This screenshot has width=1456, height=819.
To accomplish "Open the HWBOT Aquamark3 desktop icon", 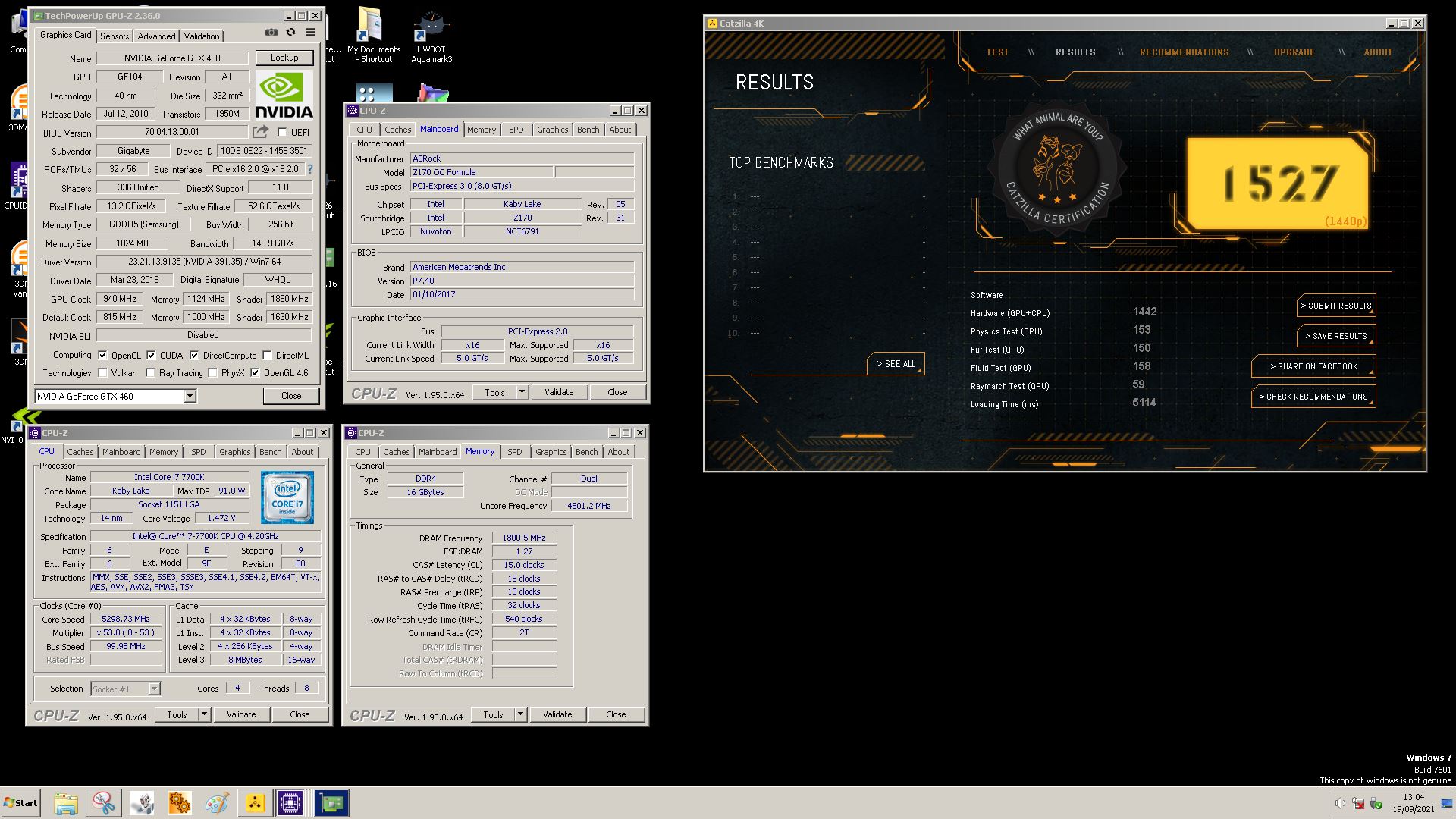I will click(x=431, y=36).
